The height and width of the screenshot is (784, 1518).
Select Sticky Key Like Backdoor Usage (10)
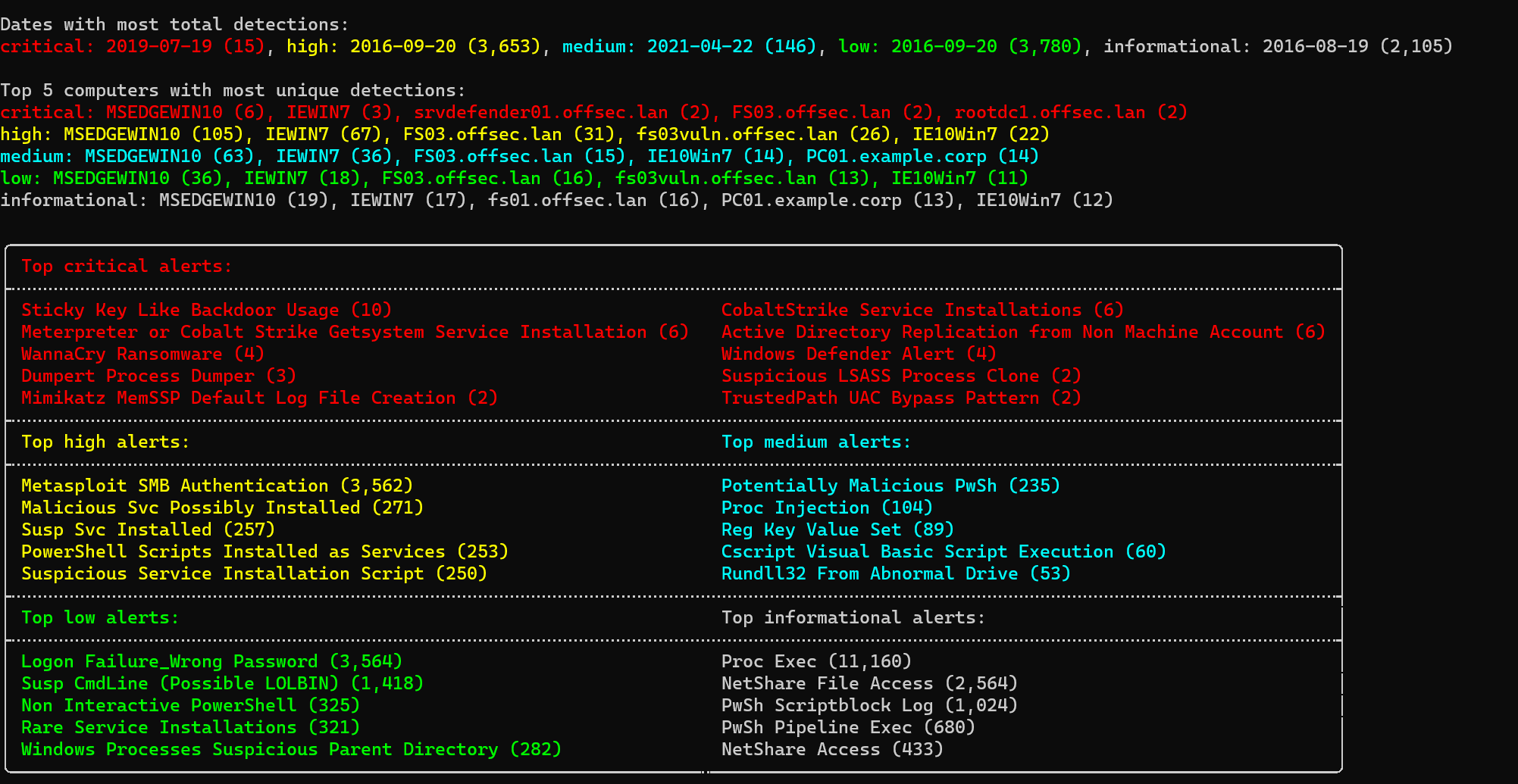[206, 310]
